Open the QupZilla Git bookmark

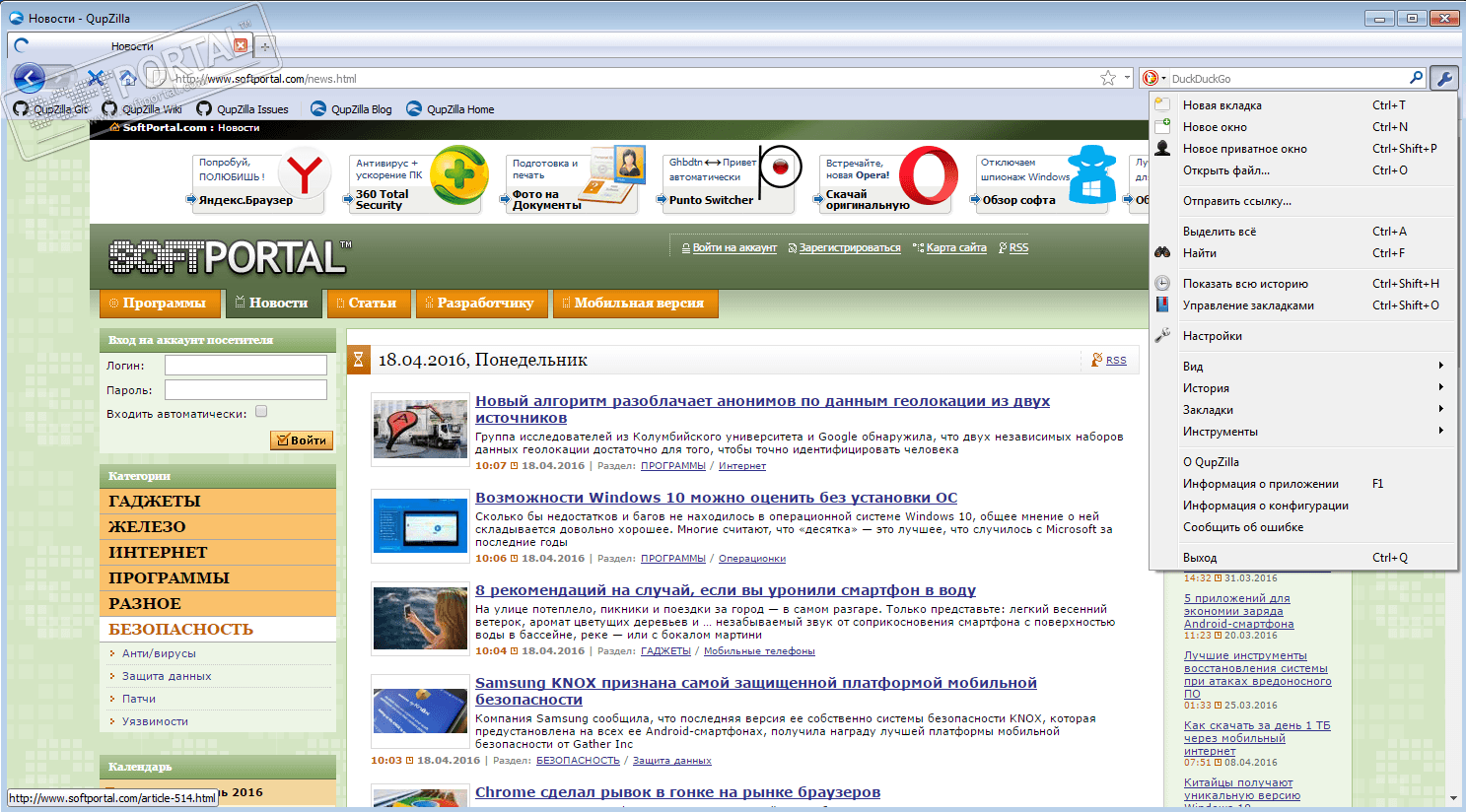point(50,109)
